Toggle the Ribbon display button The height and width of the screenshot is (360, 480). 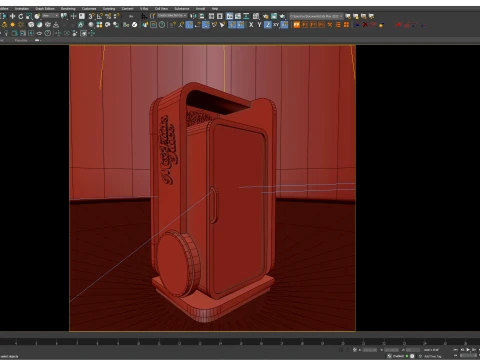(230, 16)
